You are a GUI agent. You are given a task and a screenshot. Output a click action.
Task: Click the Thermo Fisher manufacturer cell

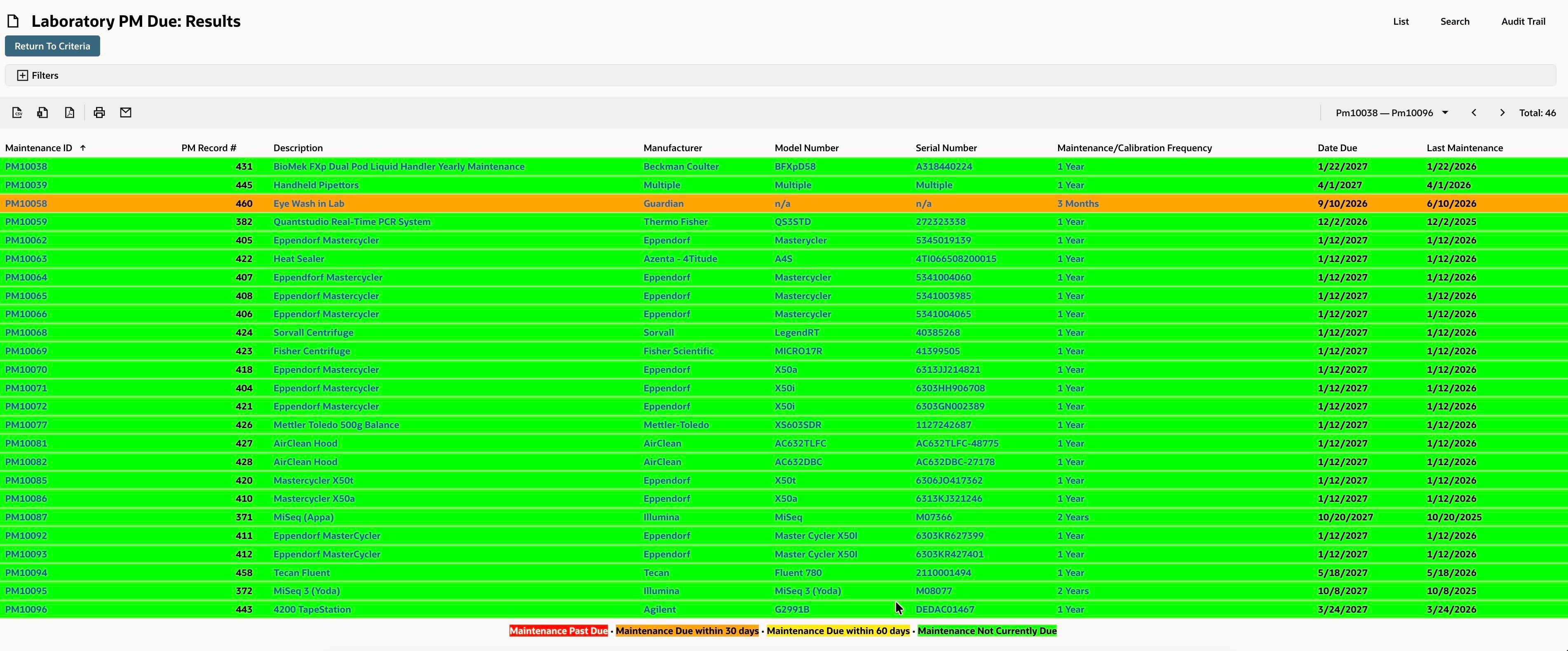pyautogui.click(x=676, y=221)
